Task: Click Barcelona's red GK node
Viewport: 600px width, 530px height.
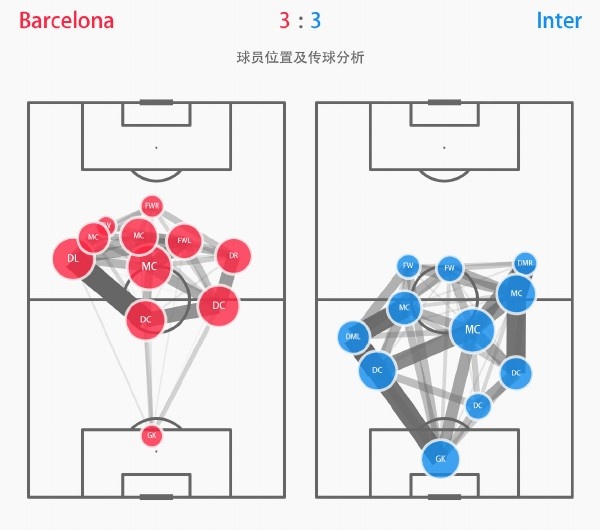Action: [152, 435]
